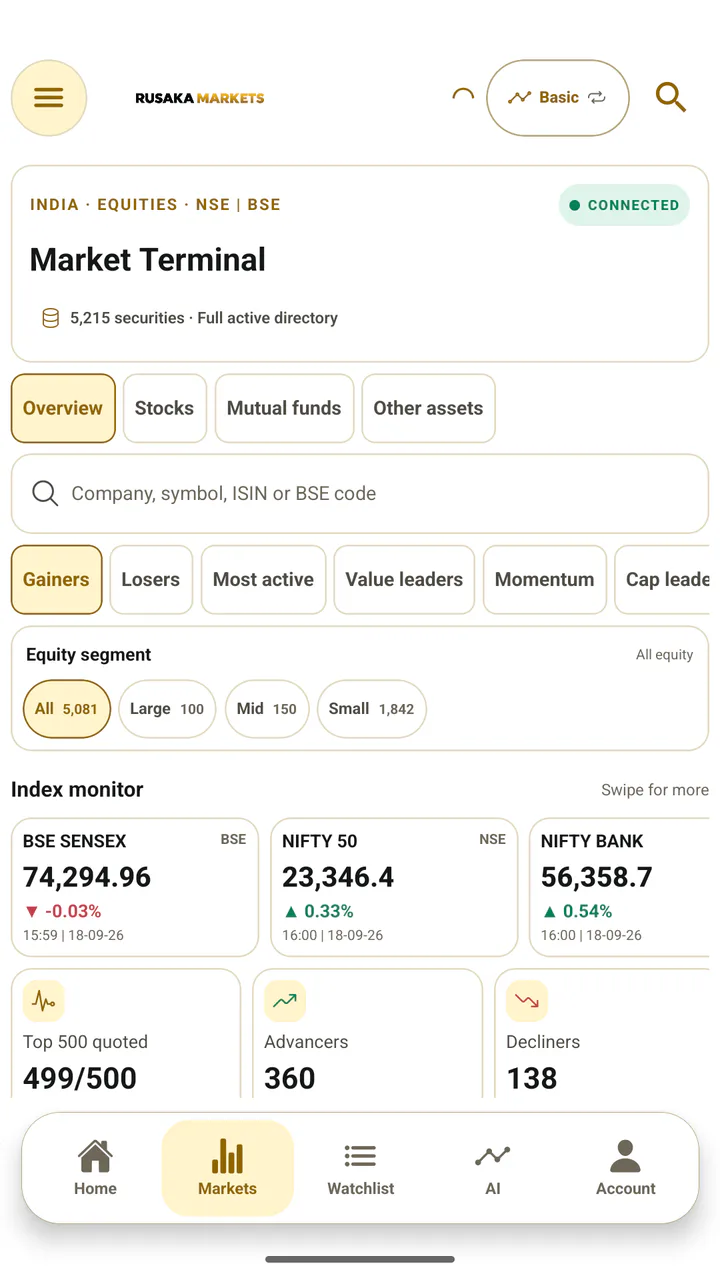Click the India Equities NSE BSE label

pos(155,205)
